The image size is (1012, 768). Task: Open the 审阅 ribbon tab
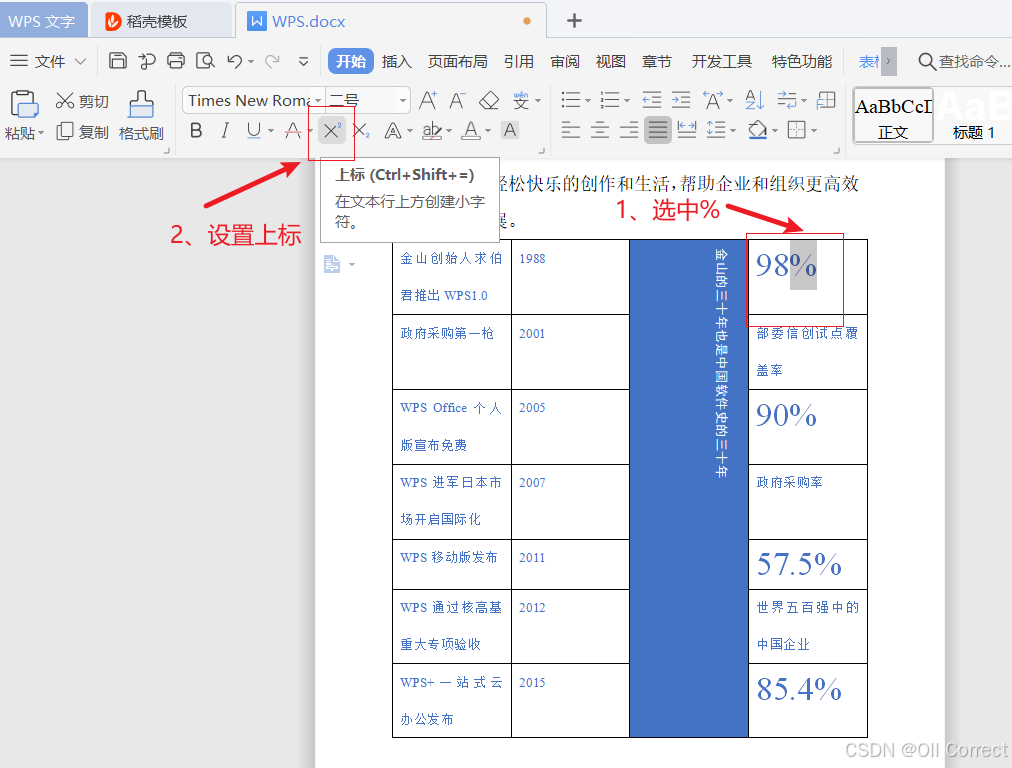pyautogui.click(x=565, y=61)
